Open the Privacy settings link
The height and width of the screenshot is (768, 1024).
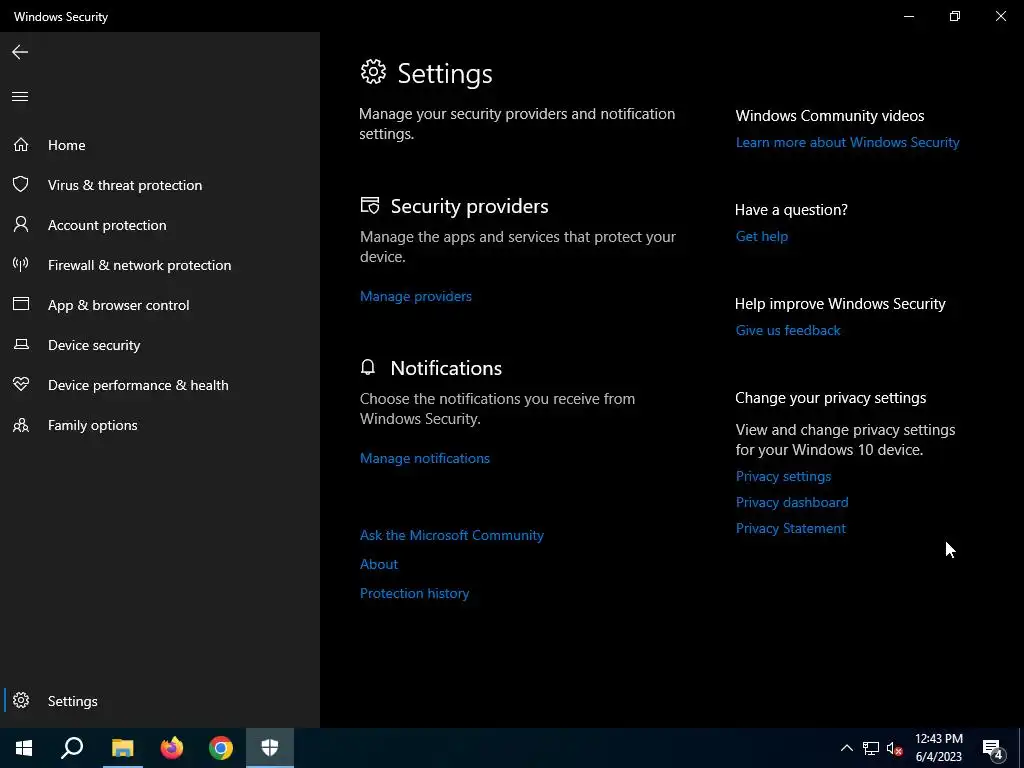pos(783,476)
